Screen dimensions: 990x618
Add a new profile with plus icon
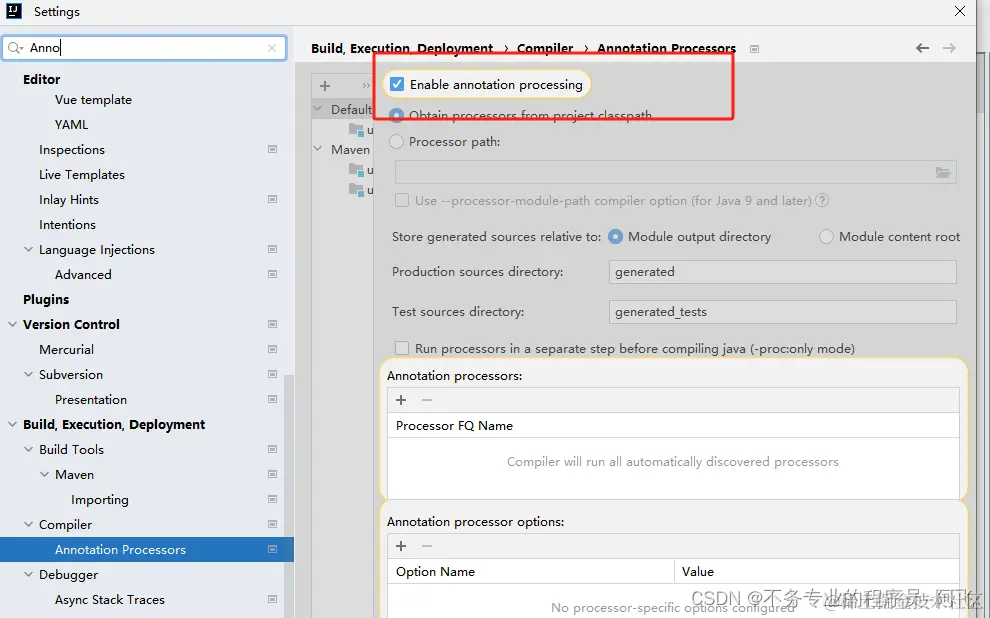[325, 85]
